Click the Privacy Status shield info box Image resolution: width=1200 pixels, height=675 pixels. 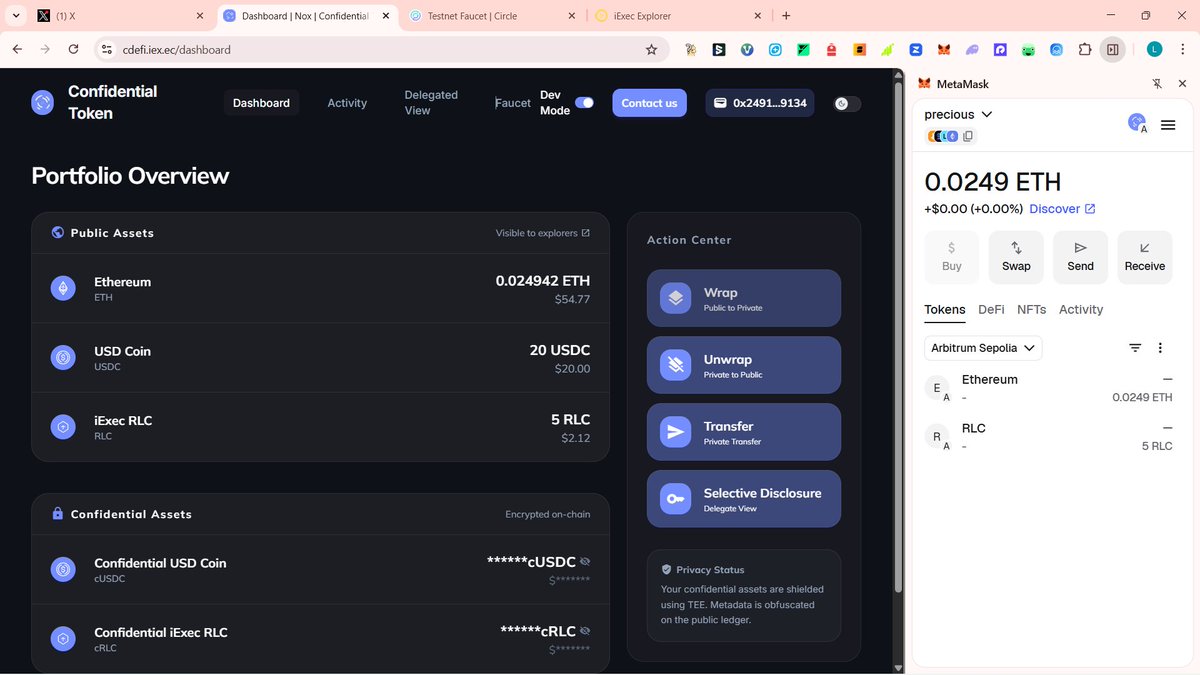pyautogui.click(x=744, y=595)
